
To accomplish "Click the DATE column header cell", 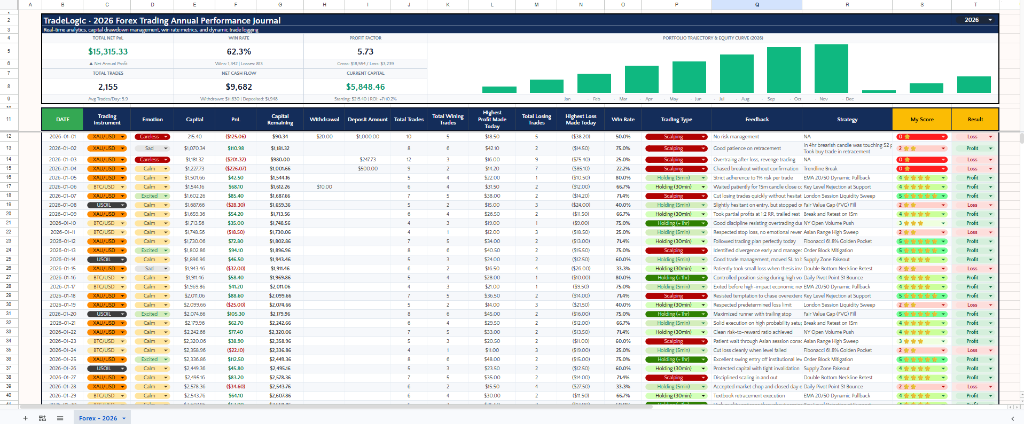I will tap(63, 119).
